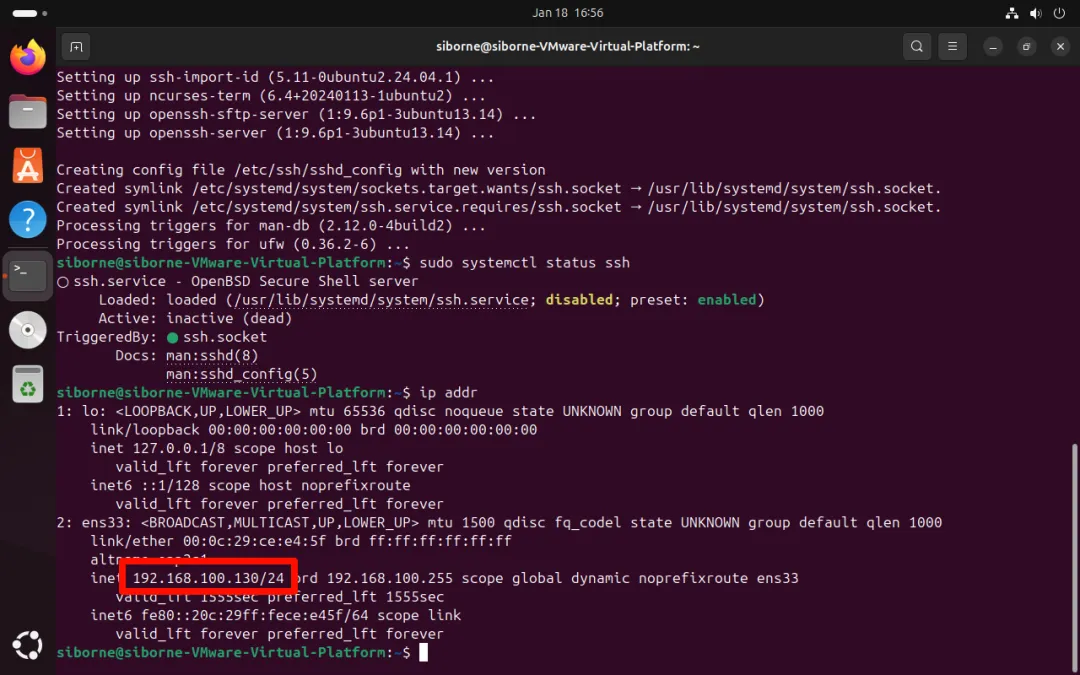Click the green 'enabled' preset word
This screenshot has width=1080, height=675.
[x=727, y=300]
